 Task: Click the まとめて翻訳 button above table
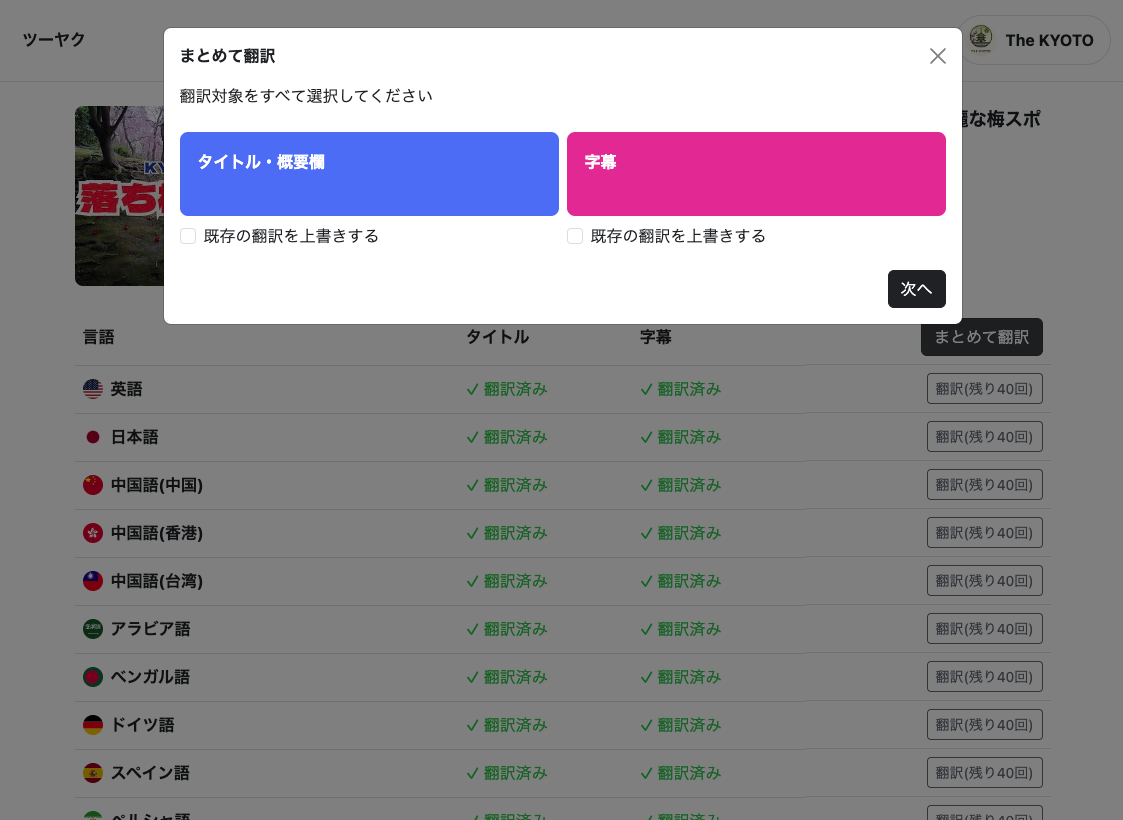[981, 337]
